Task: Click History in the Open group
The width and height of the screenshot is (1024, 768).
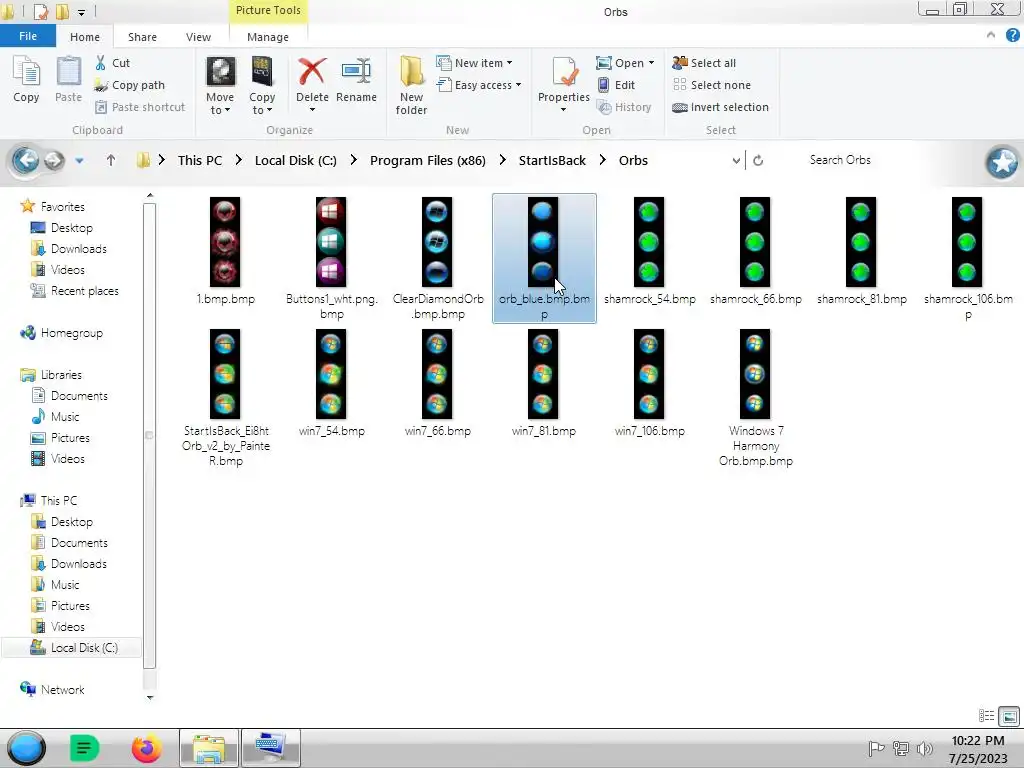Action: point(624,107)
